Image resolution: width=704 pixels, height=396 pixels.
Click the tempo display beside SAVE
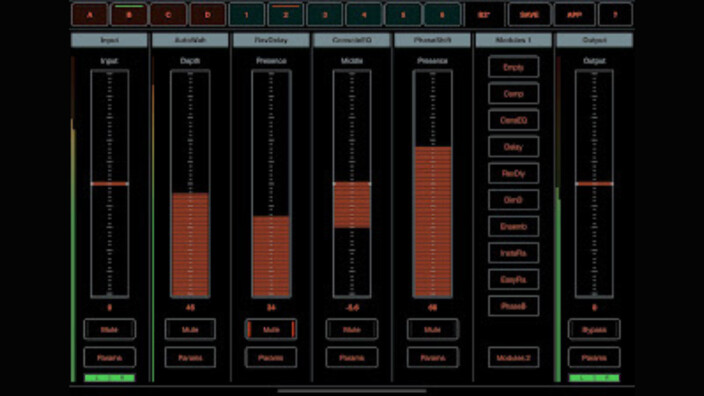click(484, 15)
